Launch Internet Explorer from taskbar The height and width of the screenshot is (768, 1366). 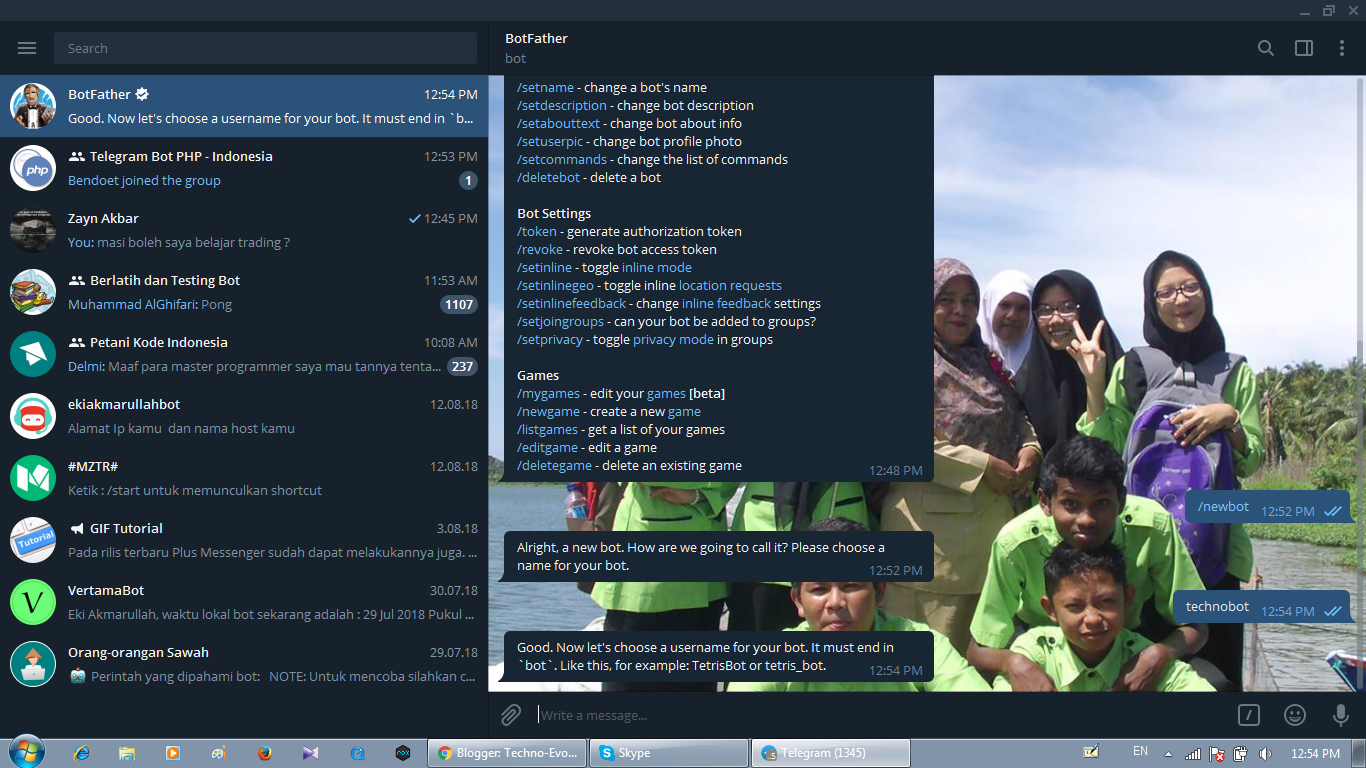tap(82, 753)
